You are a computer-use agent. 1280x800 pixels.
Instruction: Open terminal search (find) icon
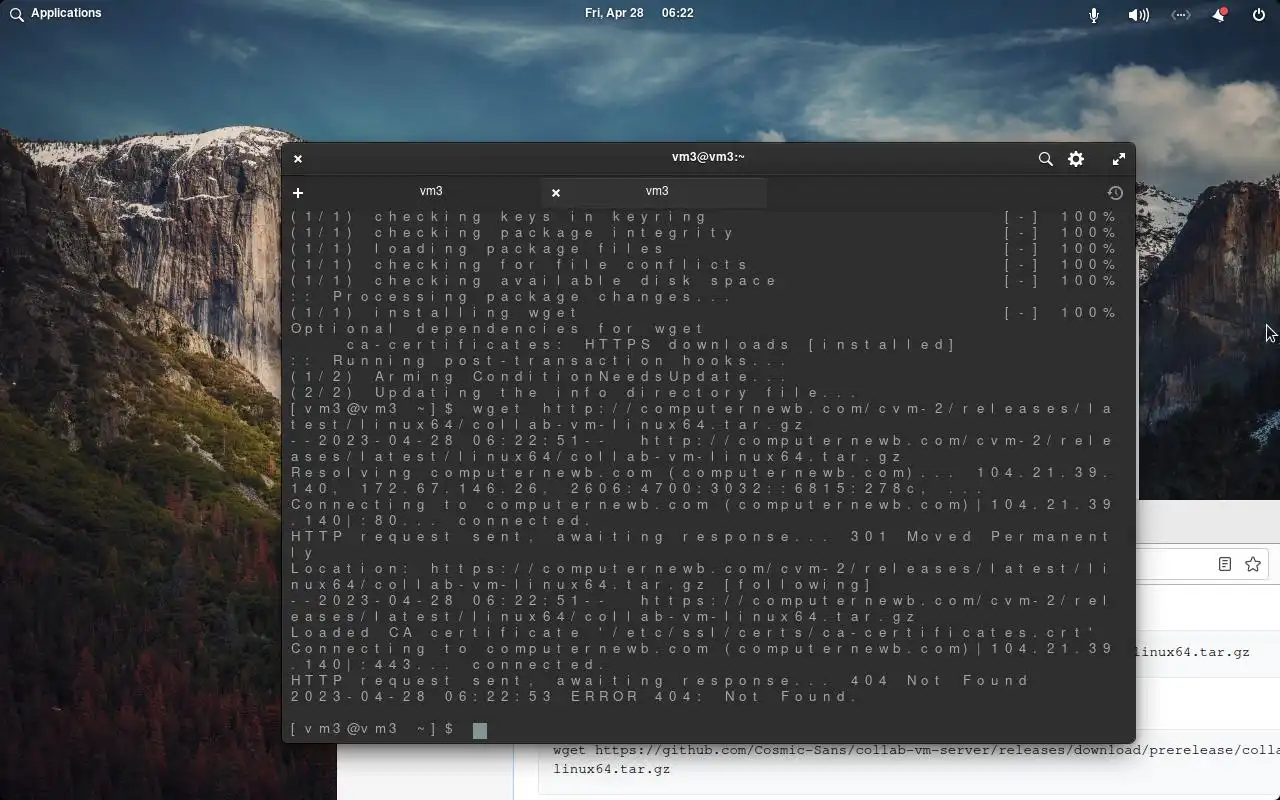click(1045, 159)
